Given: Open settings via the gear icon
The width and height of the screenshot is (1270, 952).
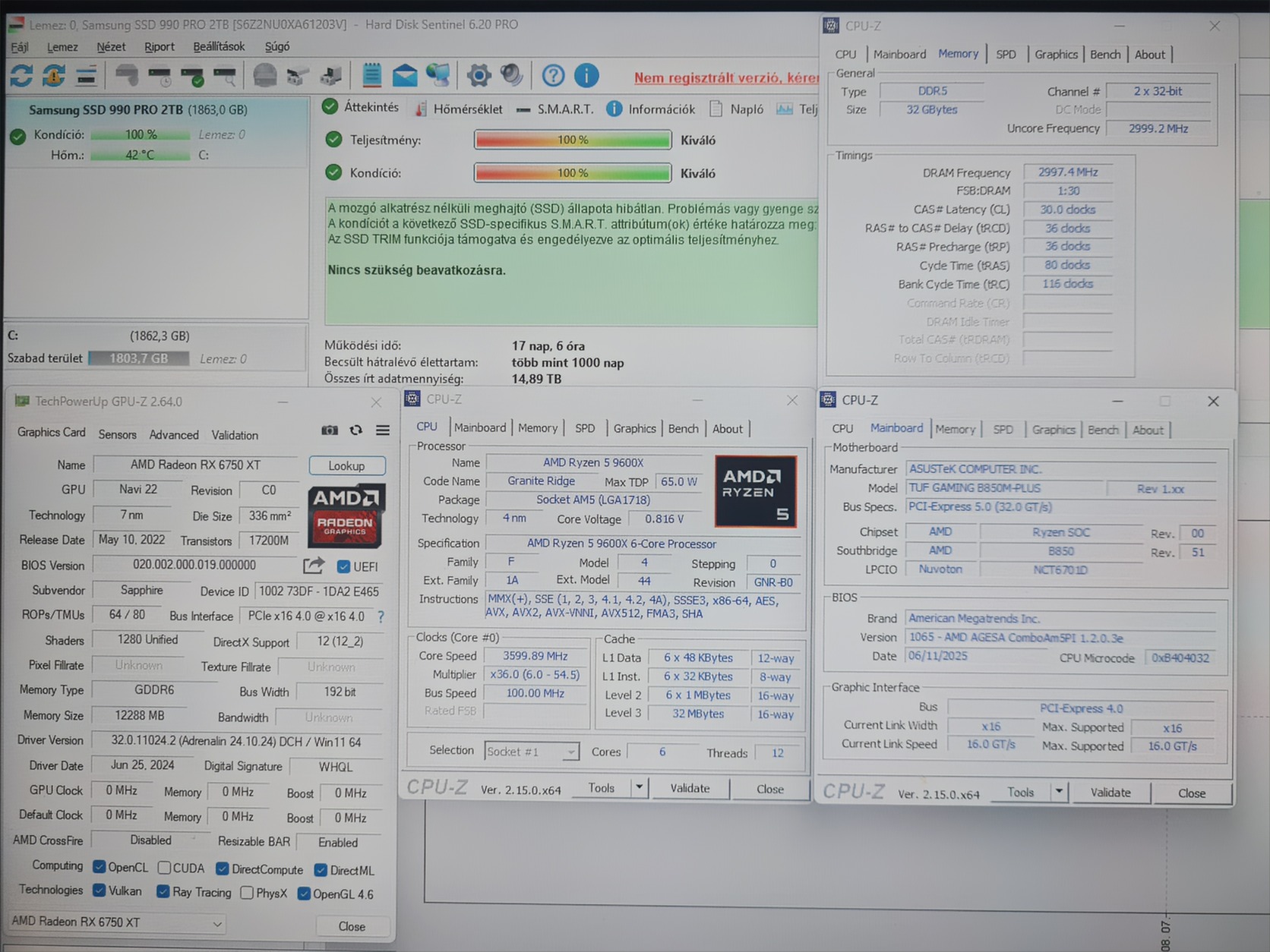Looking at the screenshot, I should pos(479,75).
